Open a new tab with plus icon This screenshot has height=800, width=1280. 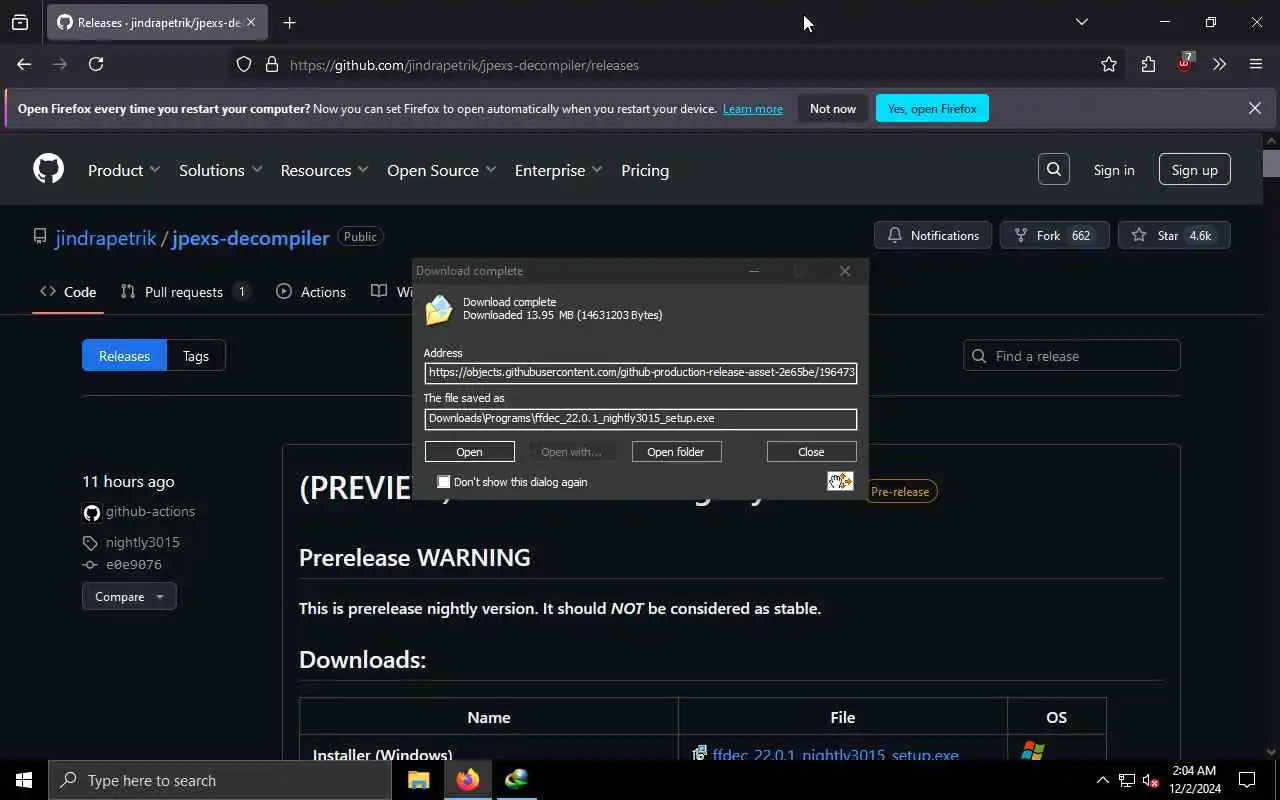point(289,22)
